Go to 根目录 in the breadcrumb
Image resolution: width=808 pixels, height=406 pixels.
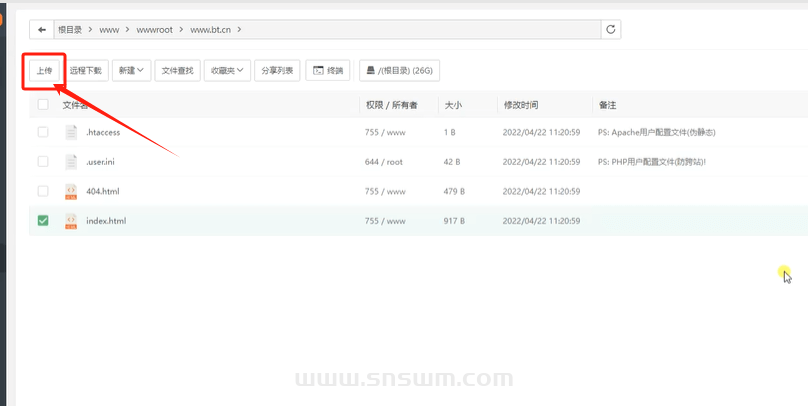(70, 30)
